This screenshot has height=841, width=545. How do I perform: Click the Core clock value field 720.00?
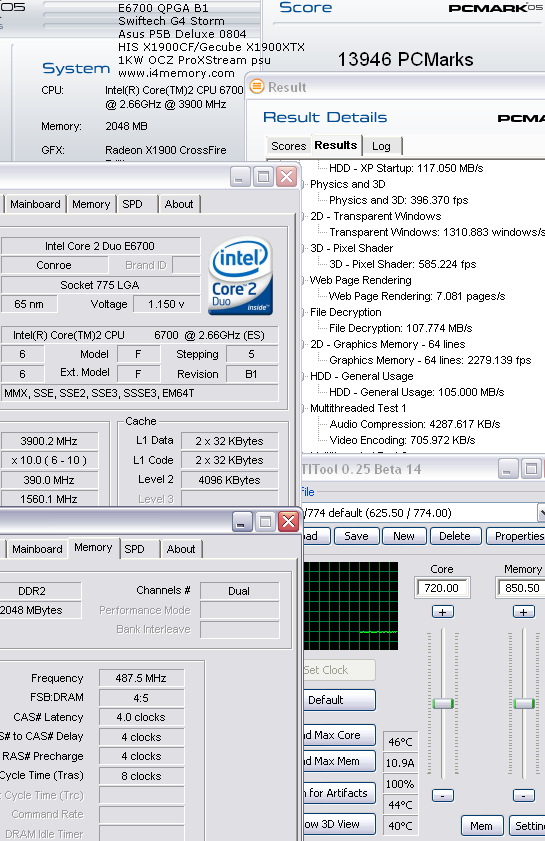(x=442, y=588)
